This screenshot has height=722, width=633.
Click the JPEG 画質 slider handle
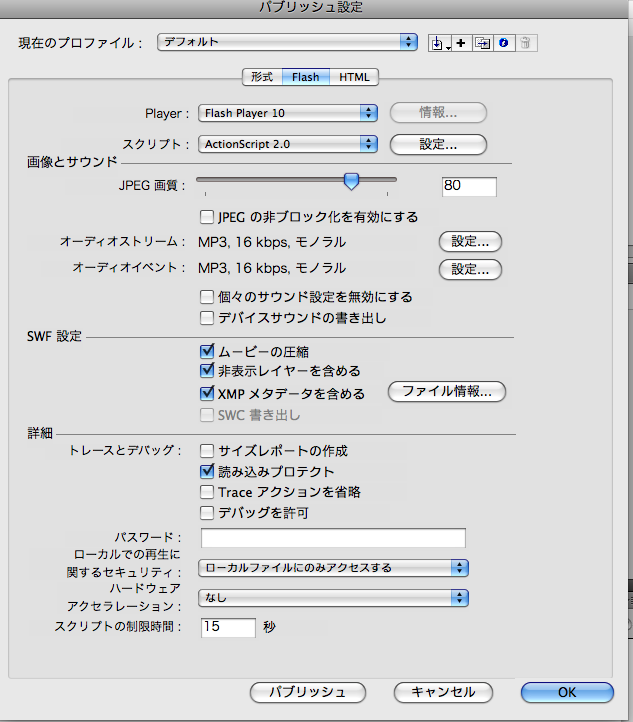click(x=351, y=181)
